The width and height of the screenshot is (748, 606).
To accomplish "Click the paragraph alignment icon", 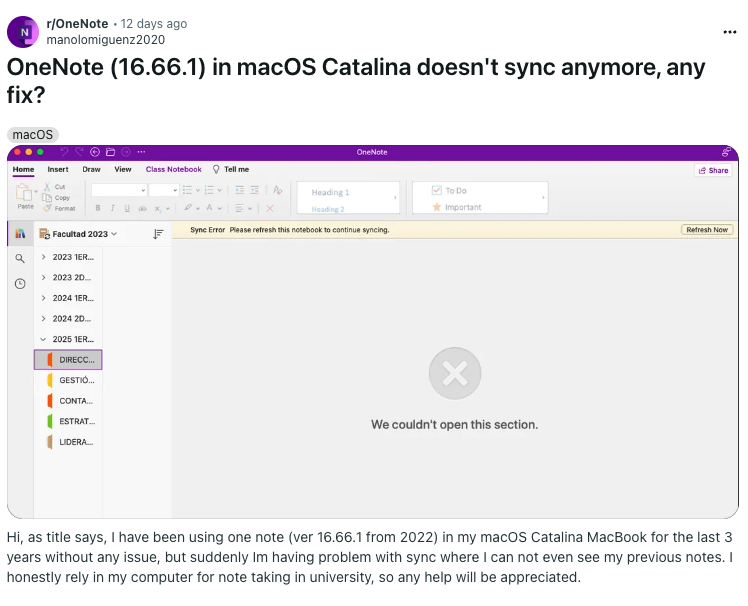I will (x=239, y=208).
